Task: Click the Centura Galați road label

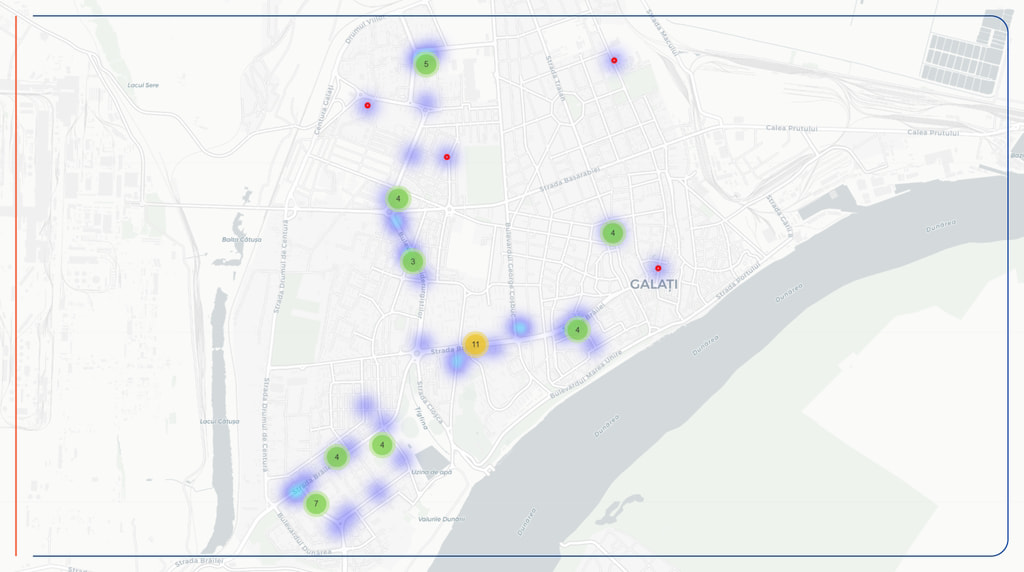Action: pos(324,110)
